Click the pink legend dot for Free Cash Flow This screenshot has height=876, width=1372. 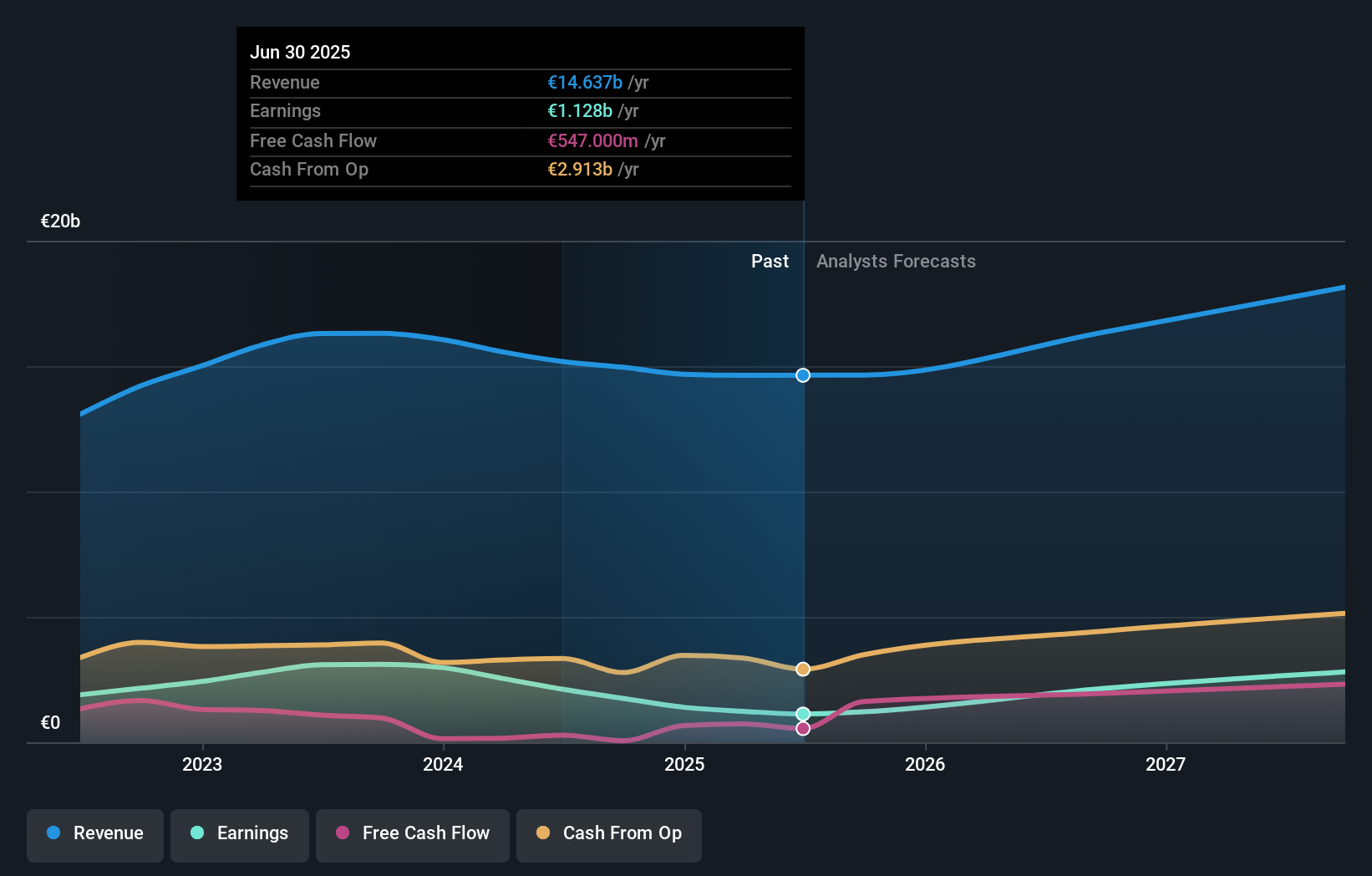pos(342,833)
